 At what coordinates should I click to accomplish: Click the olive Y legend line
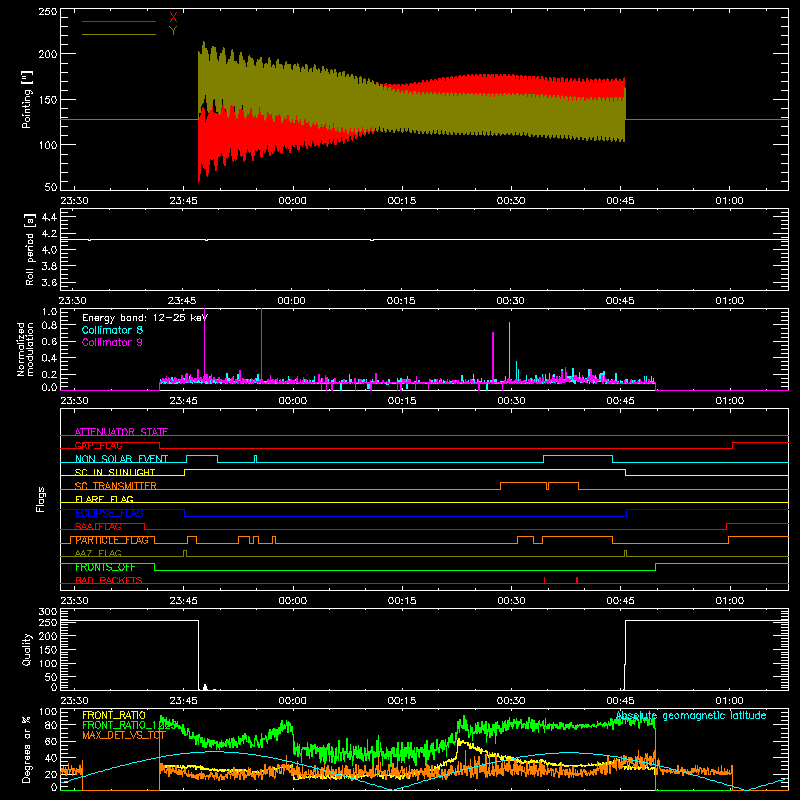(x=119, y=34)
